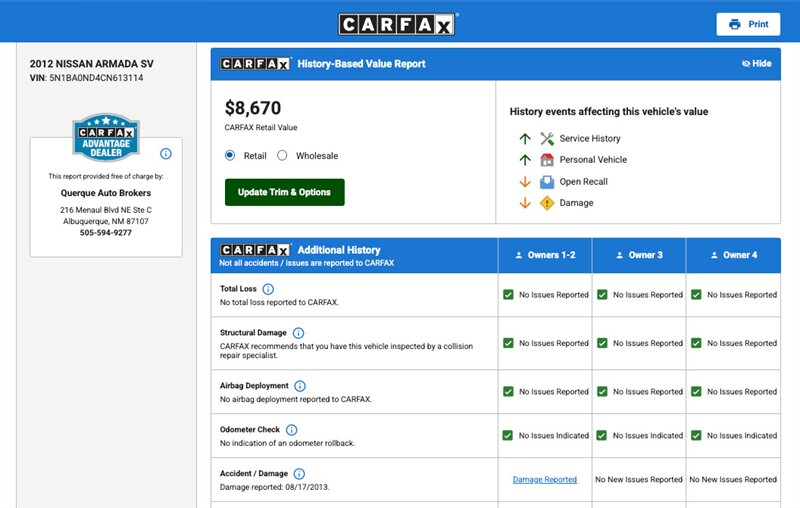Click 'No indication of an odometer rollback.' text
Image resolution: width=800 pixels, height=508 pixels.
coord(287,443)
